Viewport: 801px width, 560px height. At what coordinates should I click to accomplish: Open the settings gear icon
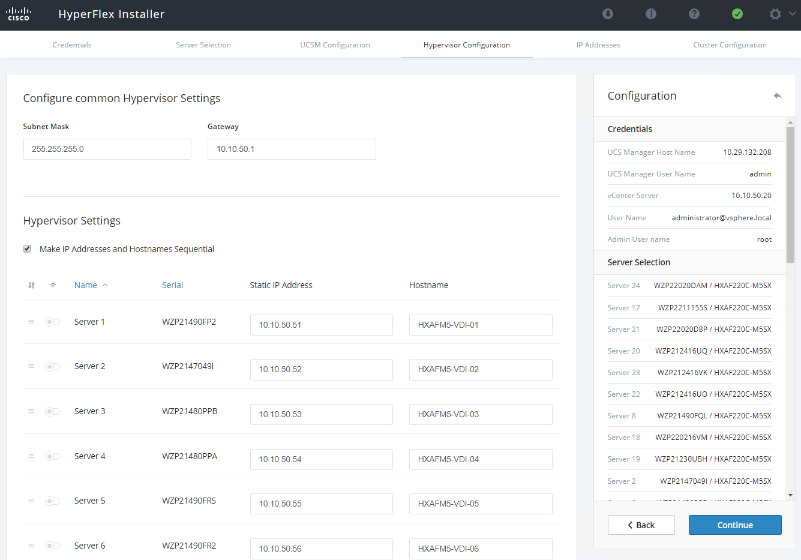pyautogui.click(x=775, y=14)
